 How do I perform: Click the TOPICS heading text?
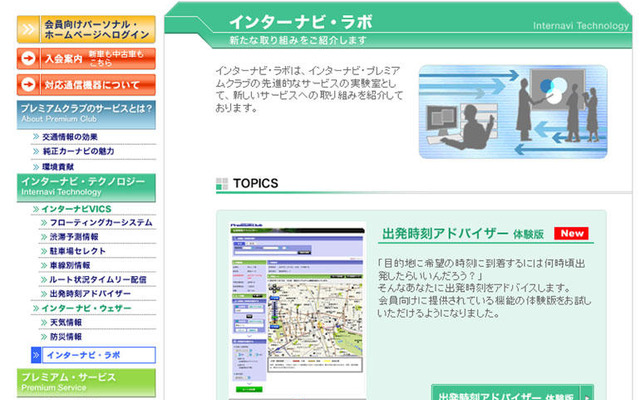256,184
